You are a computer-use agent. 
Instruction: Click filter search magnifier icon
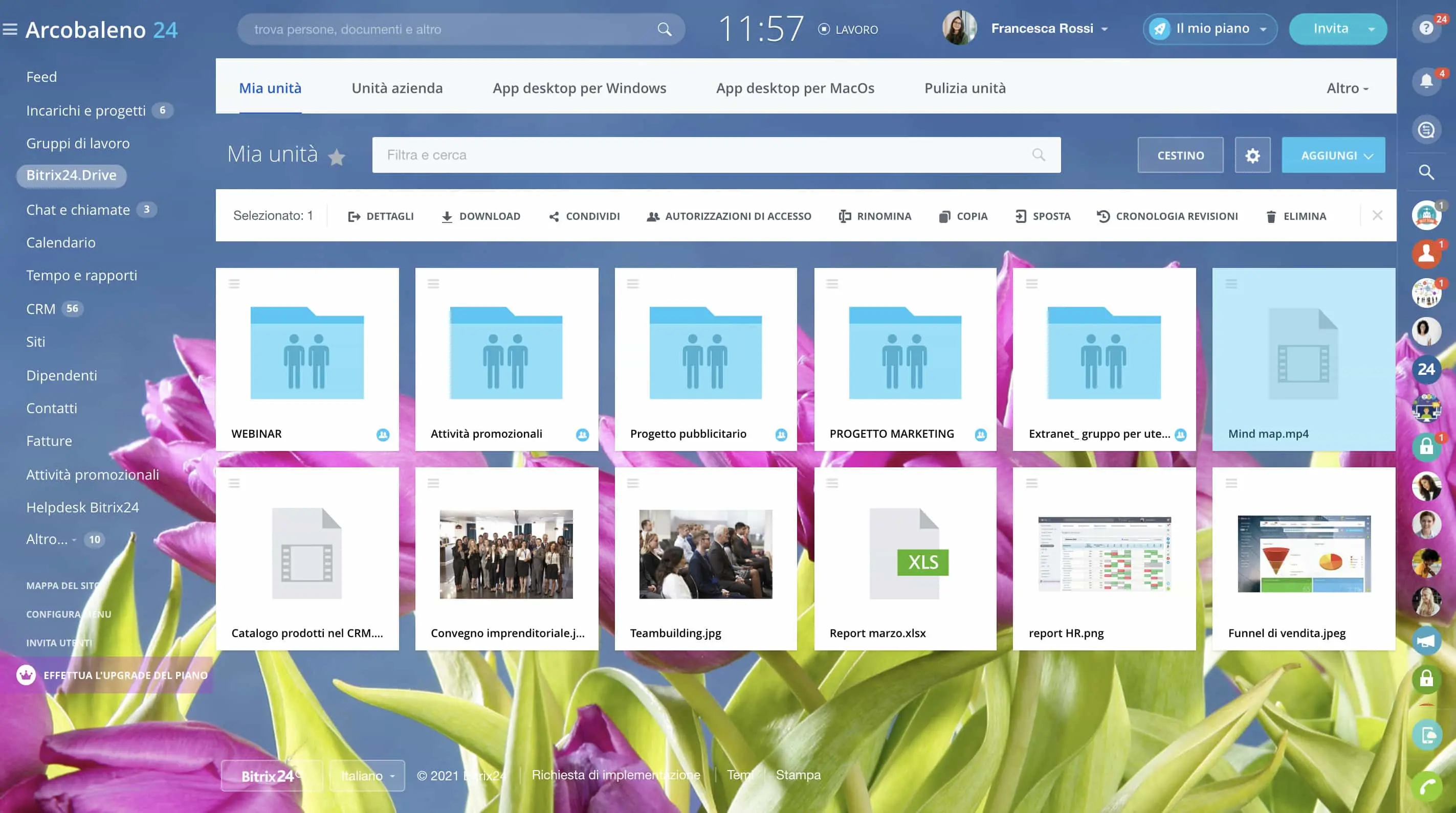pos(1039,155)
